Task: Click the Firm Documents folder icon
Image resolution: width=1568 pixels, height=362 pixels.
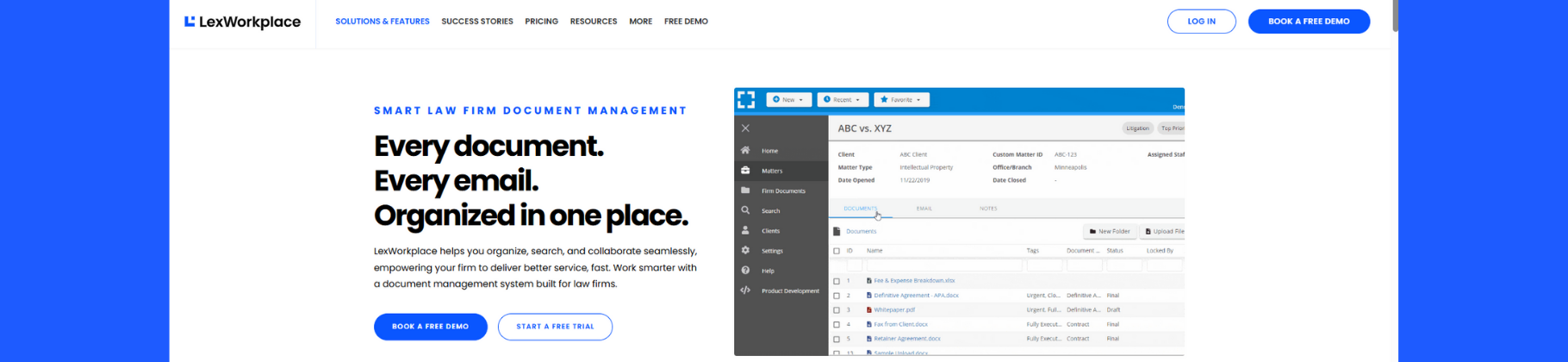Action: click(745, 190)
